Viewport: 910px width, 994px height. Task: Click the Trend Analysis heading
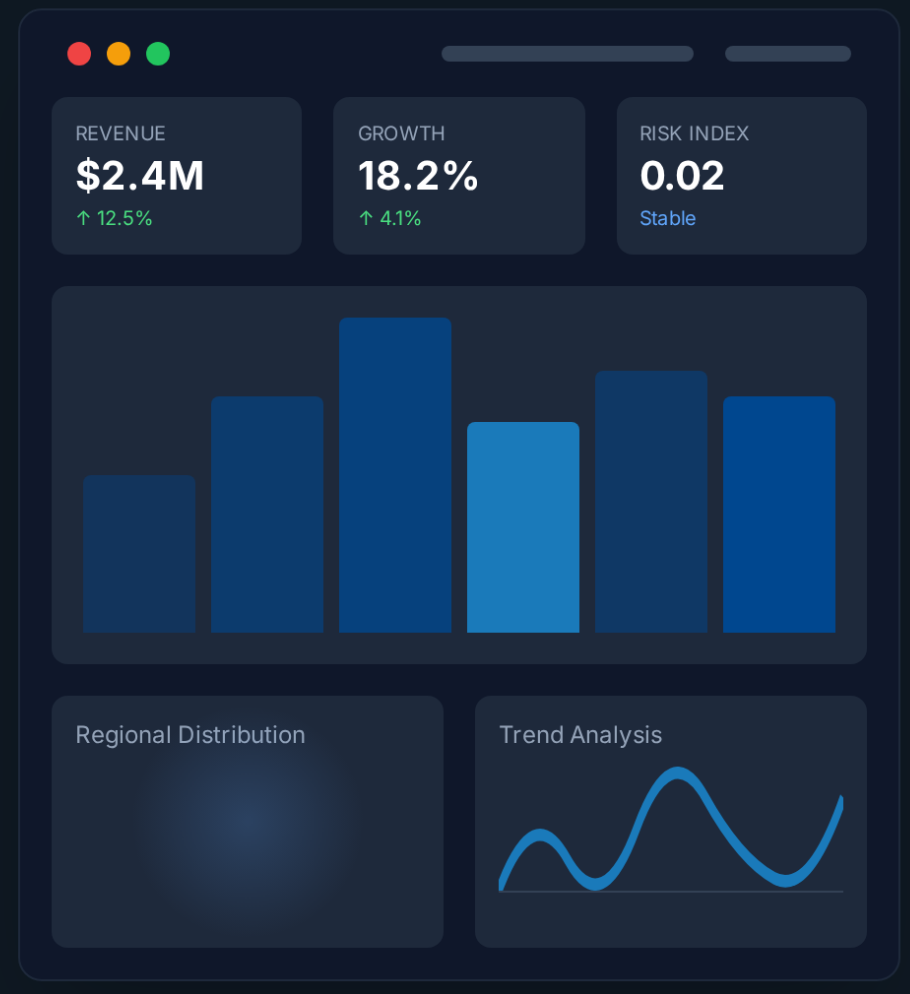coord(580,735)
